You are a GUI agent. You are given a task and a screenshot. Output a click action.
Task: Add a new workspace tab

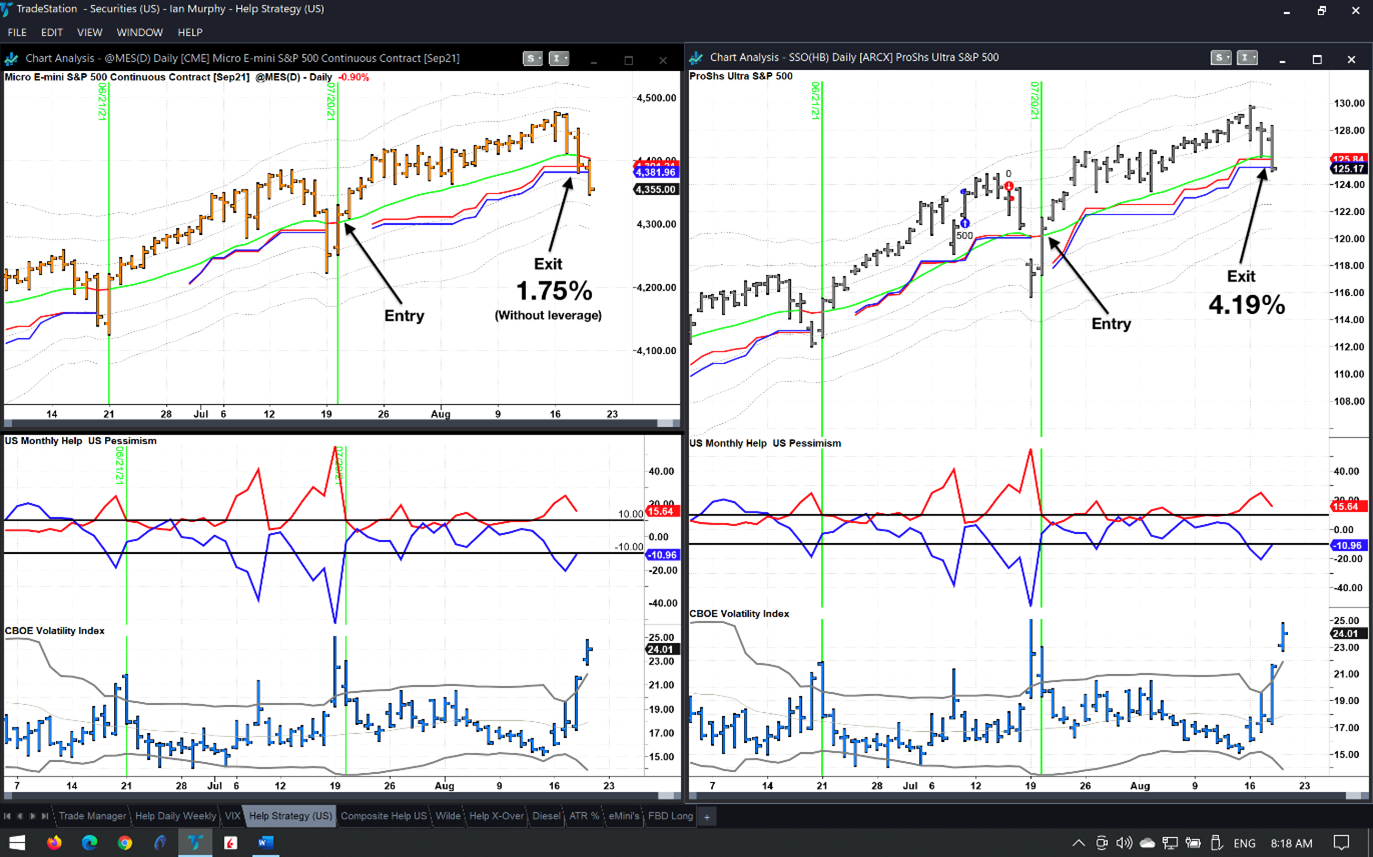tap(706, 817)
